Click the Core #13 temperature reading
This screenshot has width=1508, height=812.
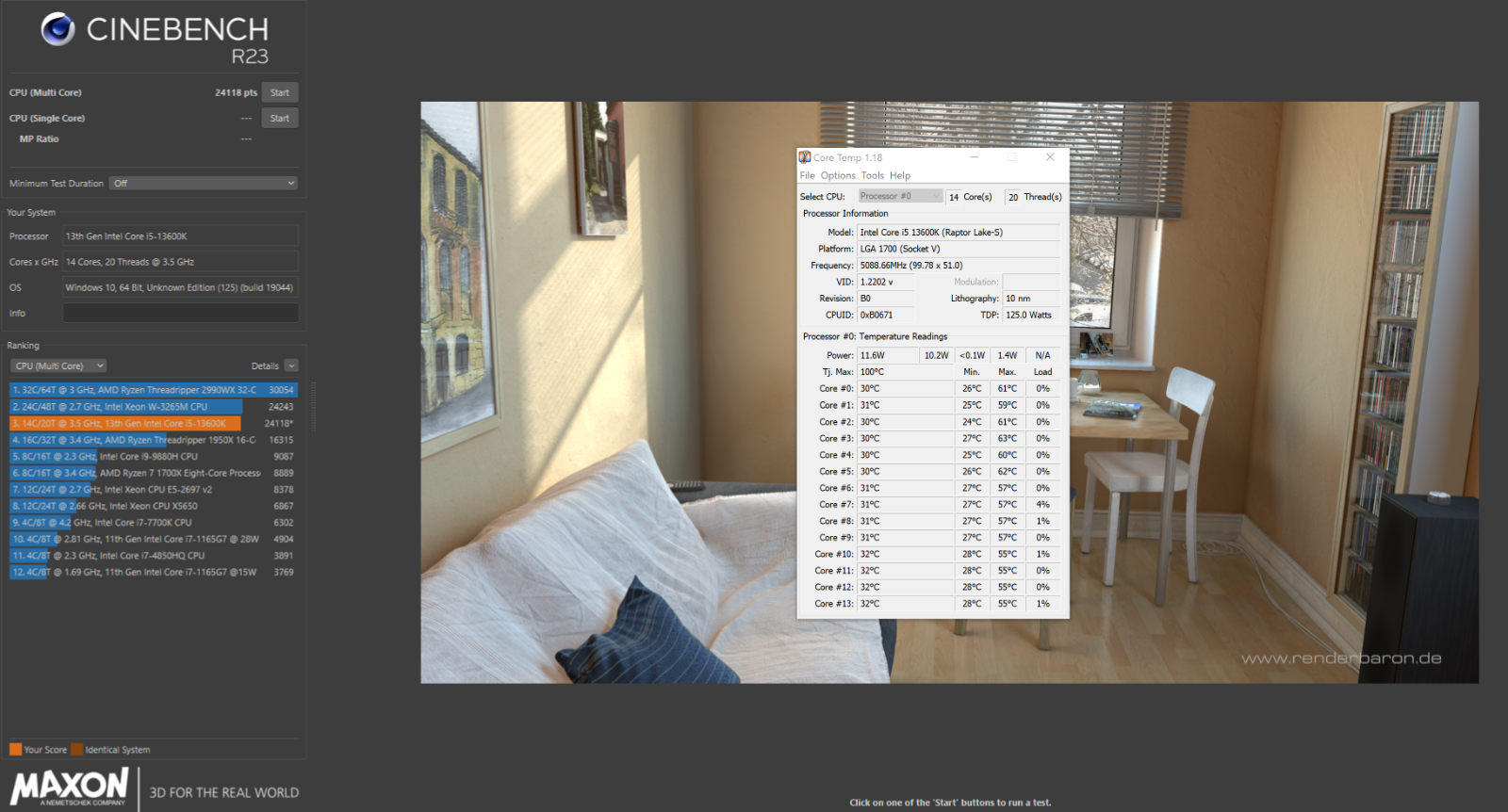coord(905,604)
